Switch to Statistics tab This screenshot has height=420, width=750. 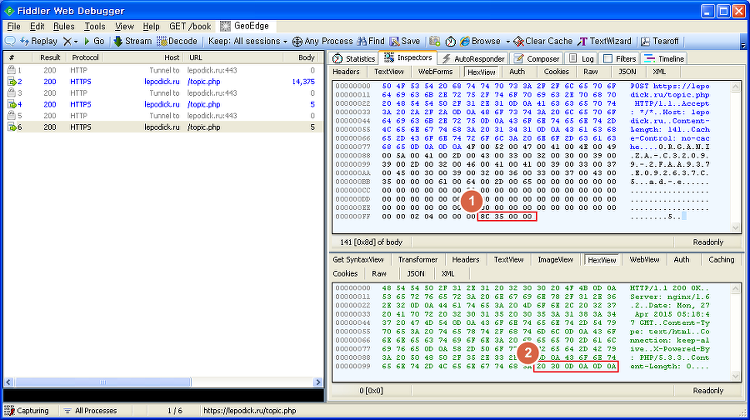coord(354,58)
